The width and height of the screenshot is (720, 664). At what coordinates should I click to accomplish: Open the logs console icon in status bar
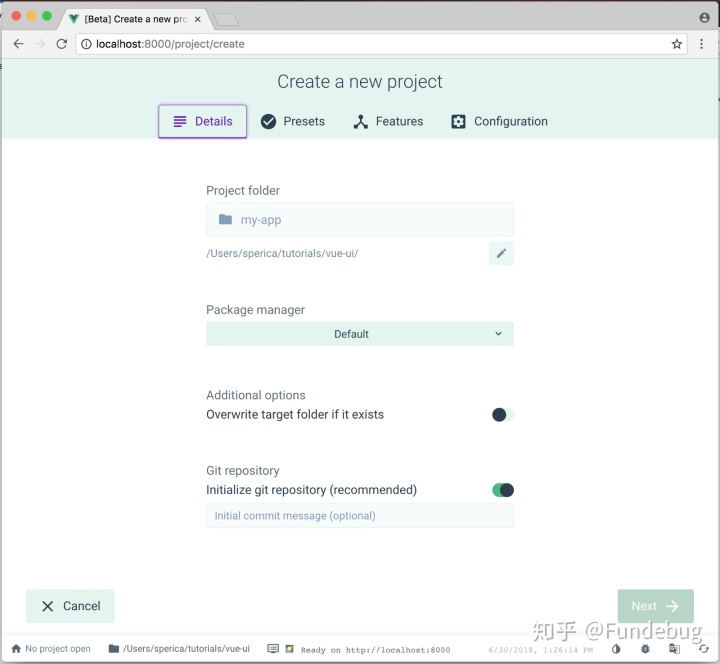(273, 649)
